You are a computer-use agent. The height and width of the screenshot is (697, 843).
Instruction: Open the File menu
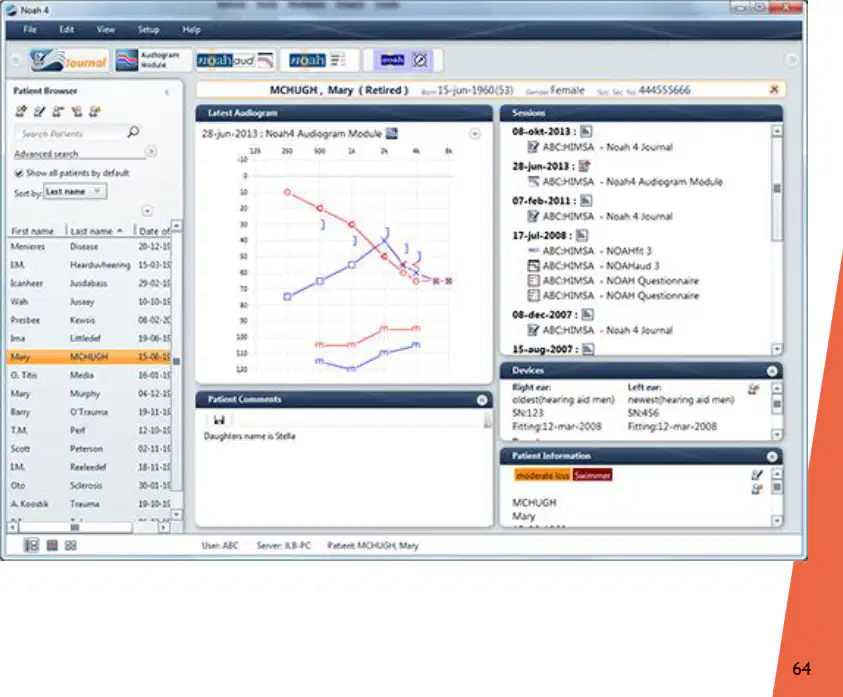pyautogui.click(x=30, y=30)
